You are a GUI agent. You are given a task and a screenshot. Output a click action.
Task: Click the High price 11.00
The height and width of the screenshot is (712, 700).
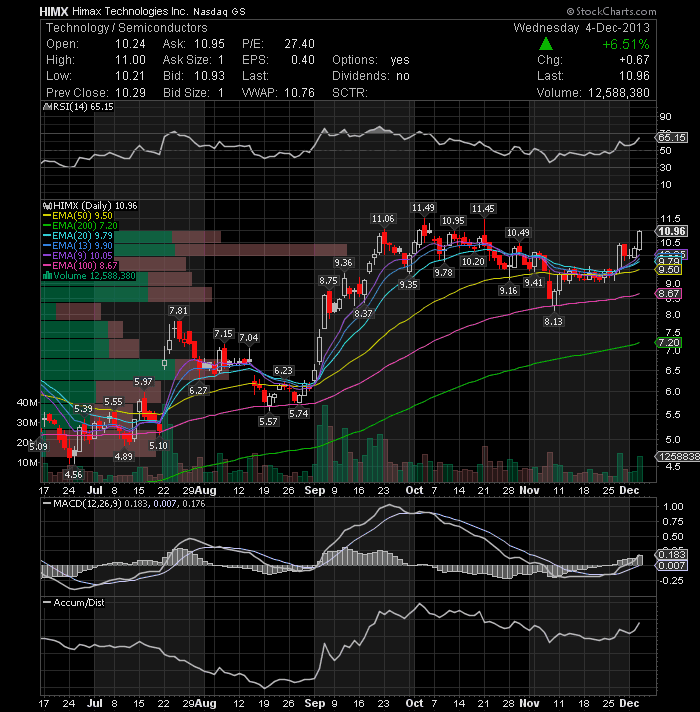pyautogui.click(x=130, y=60)
